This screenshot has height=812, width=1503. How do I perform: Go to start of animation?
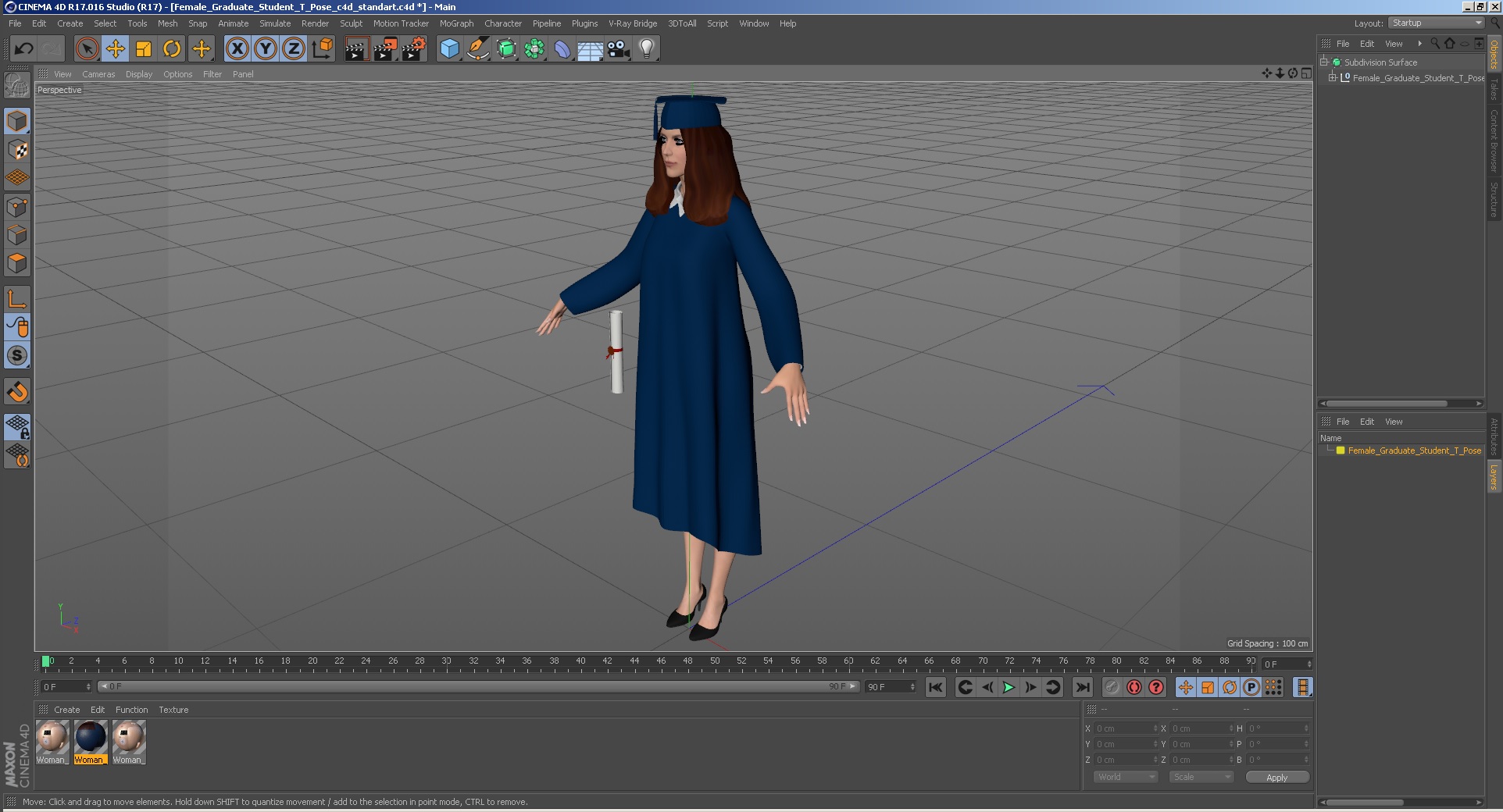(x=936, y=687)
